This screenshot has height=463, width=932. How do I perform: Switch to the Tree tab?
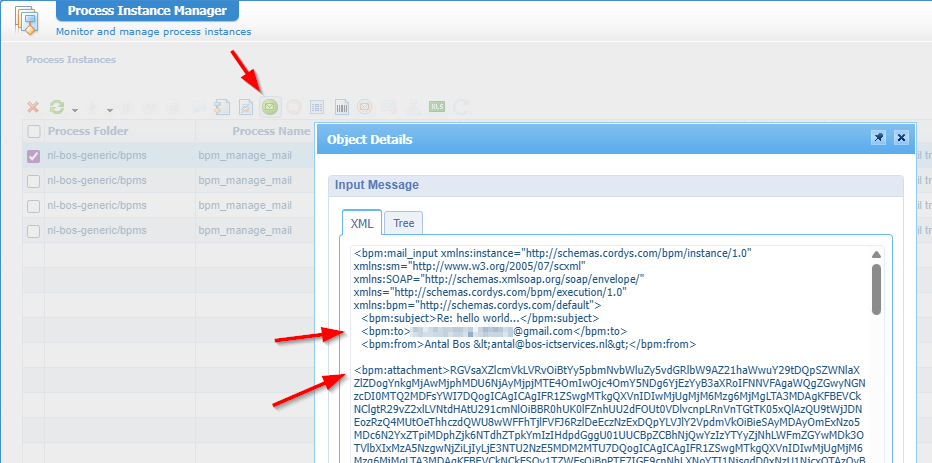[404, 223]
